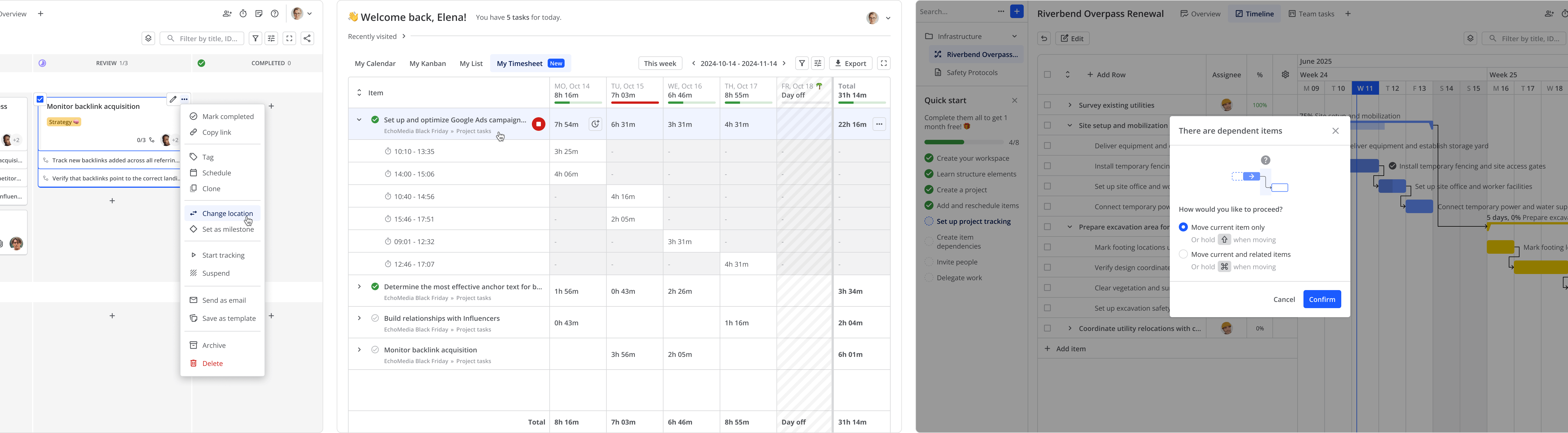Click the fullscreen icon in timesheet toolbar
The image size is (1568, 433).
click(x=883, y=63)
